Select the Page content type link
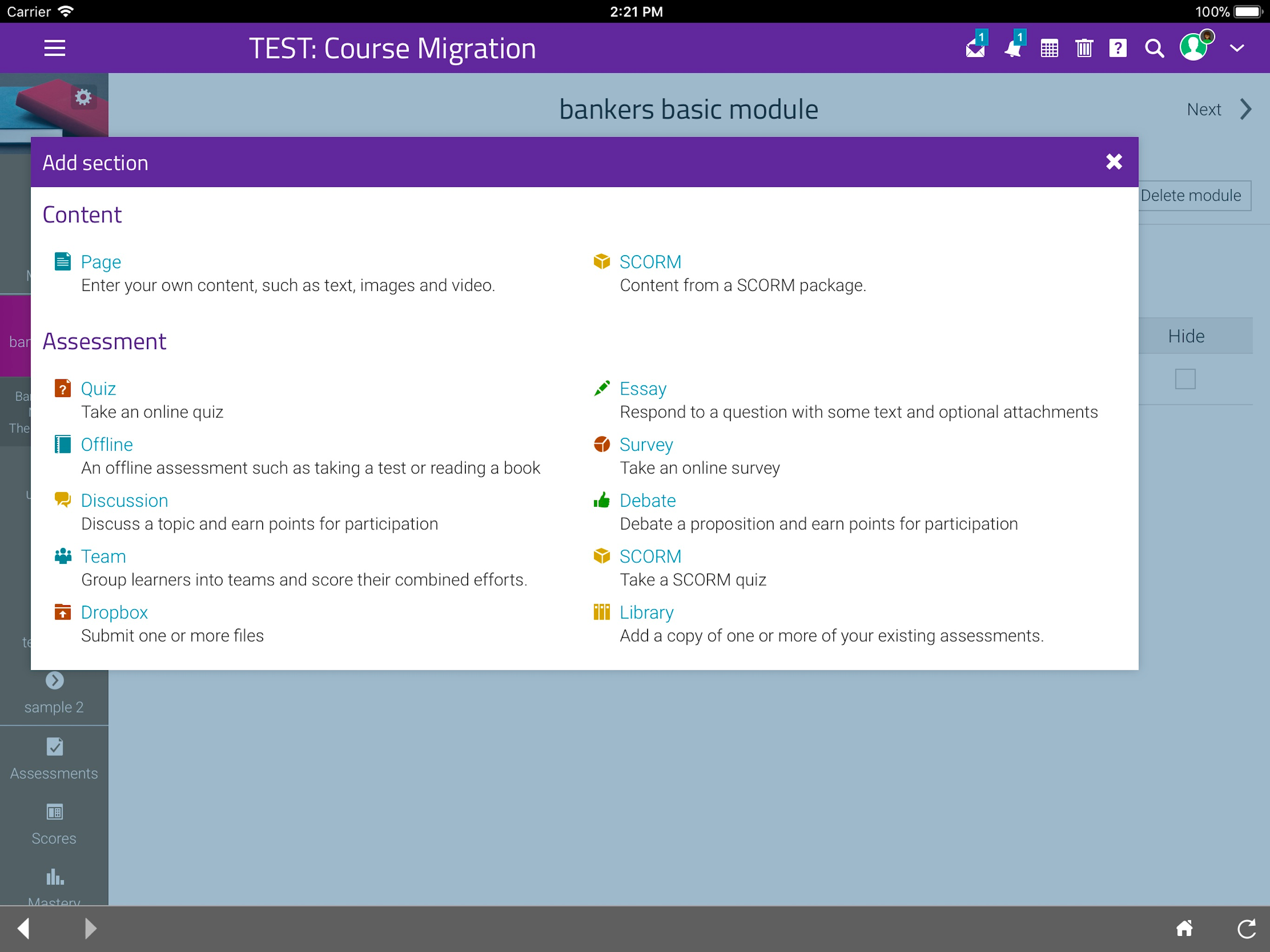The image size is (1270, 952). [100, 262]
